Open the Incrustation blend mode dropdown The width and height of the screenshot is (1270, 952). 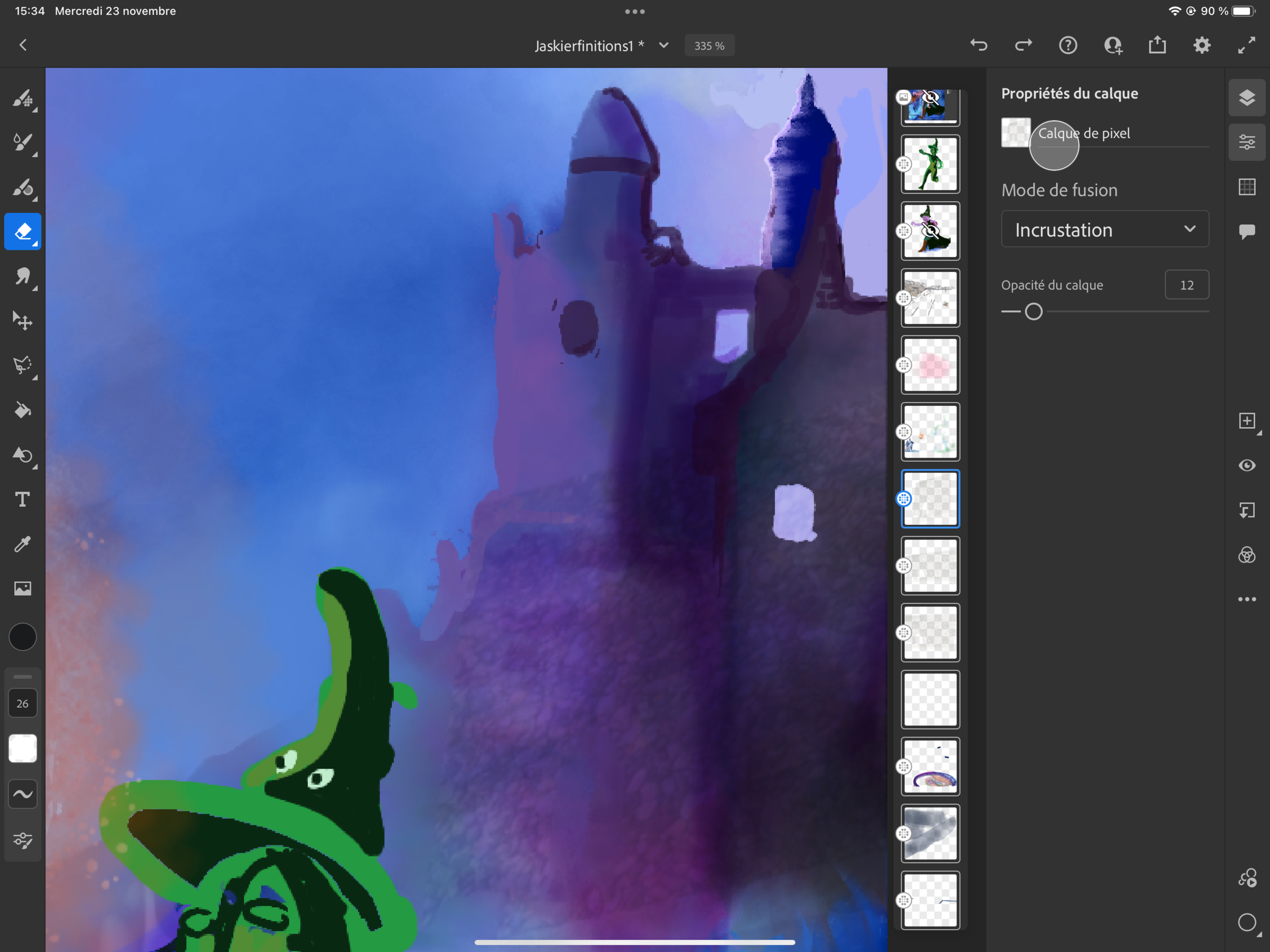click(1105, 230)
